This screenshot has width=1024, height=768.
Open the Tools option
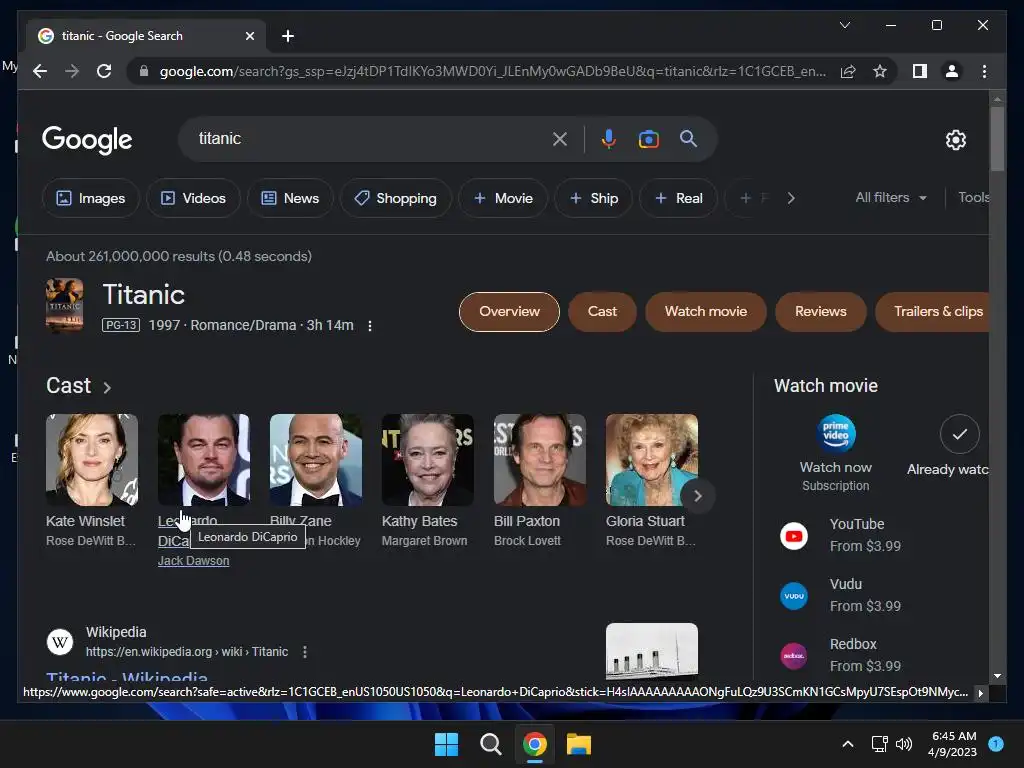pos(973,197)
